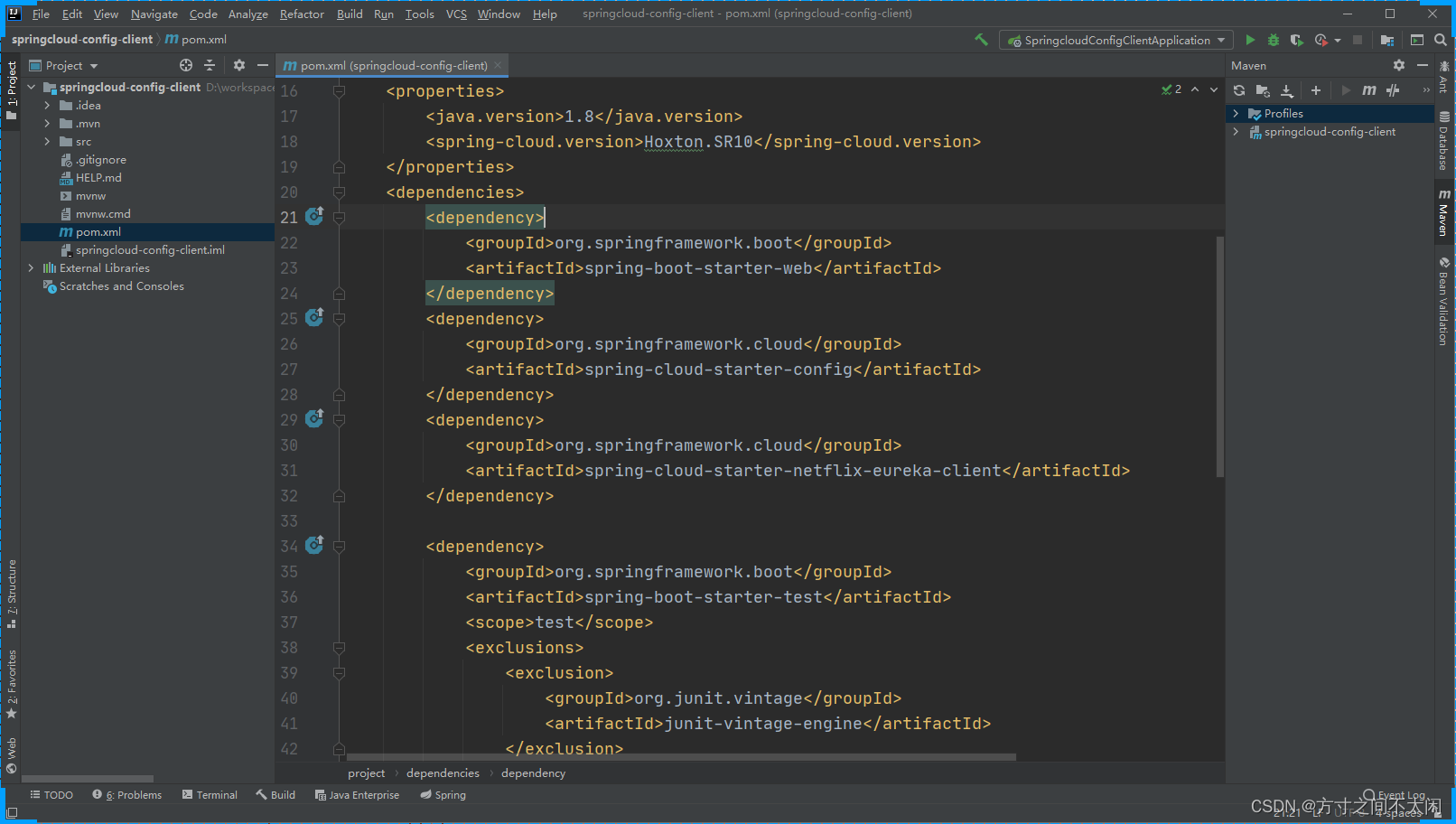Fold the dependencies block at line 20
This screenshot has height=824, width=1456.
[x=339, y=192]
